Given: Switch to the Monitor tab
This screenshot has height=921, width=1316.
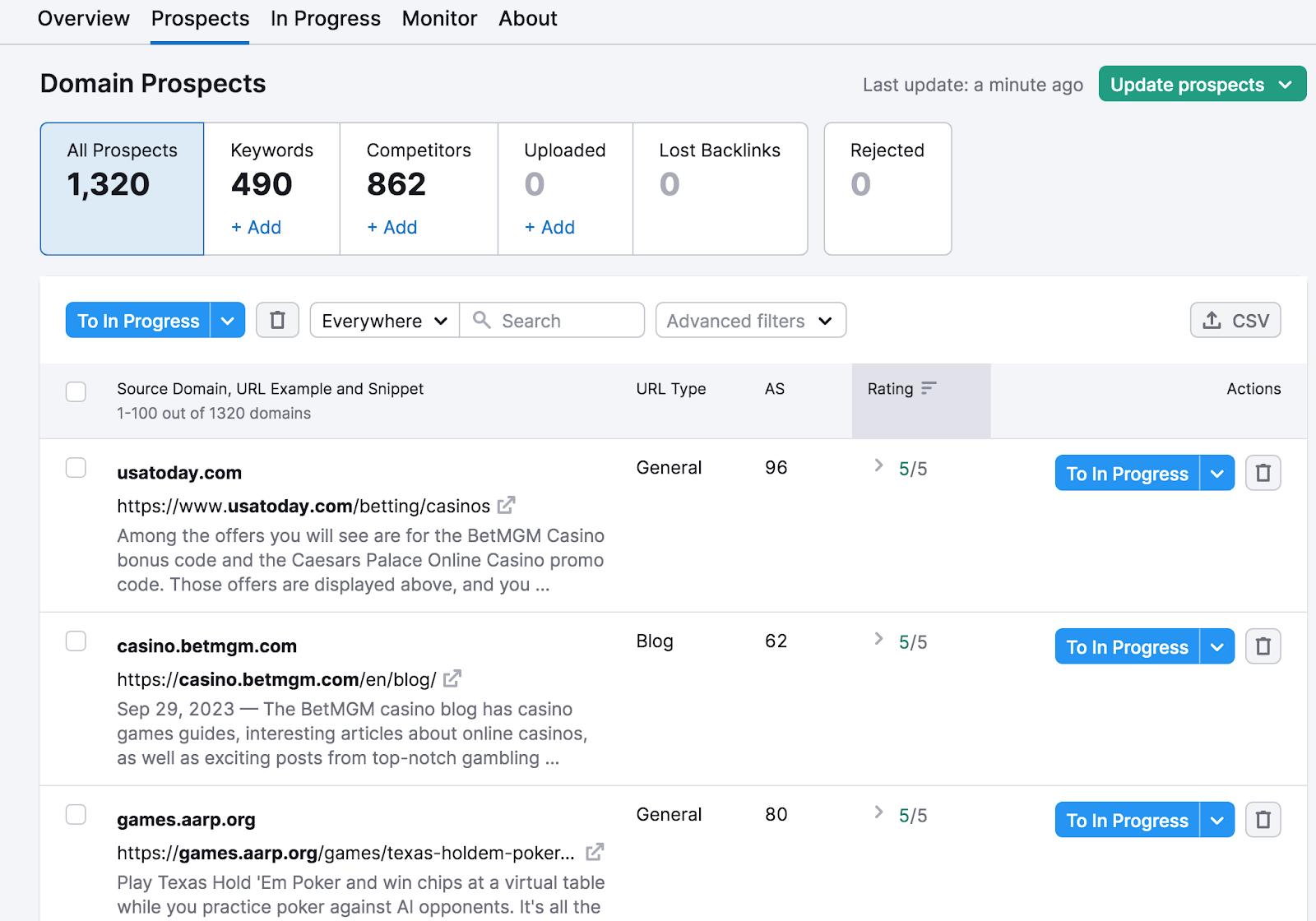Looking at the screenshot, I should pos(438,18).
